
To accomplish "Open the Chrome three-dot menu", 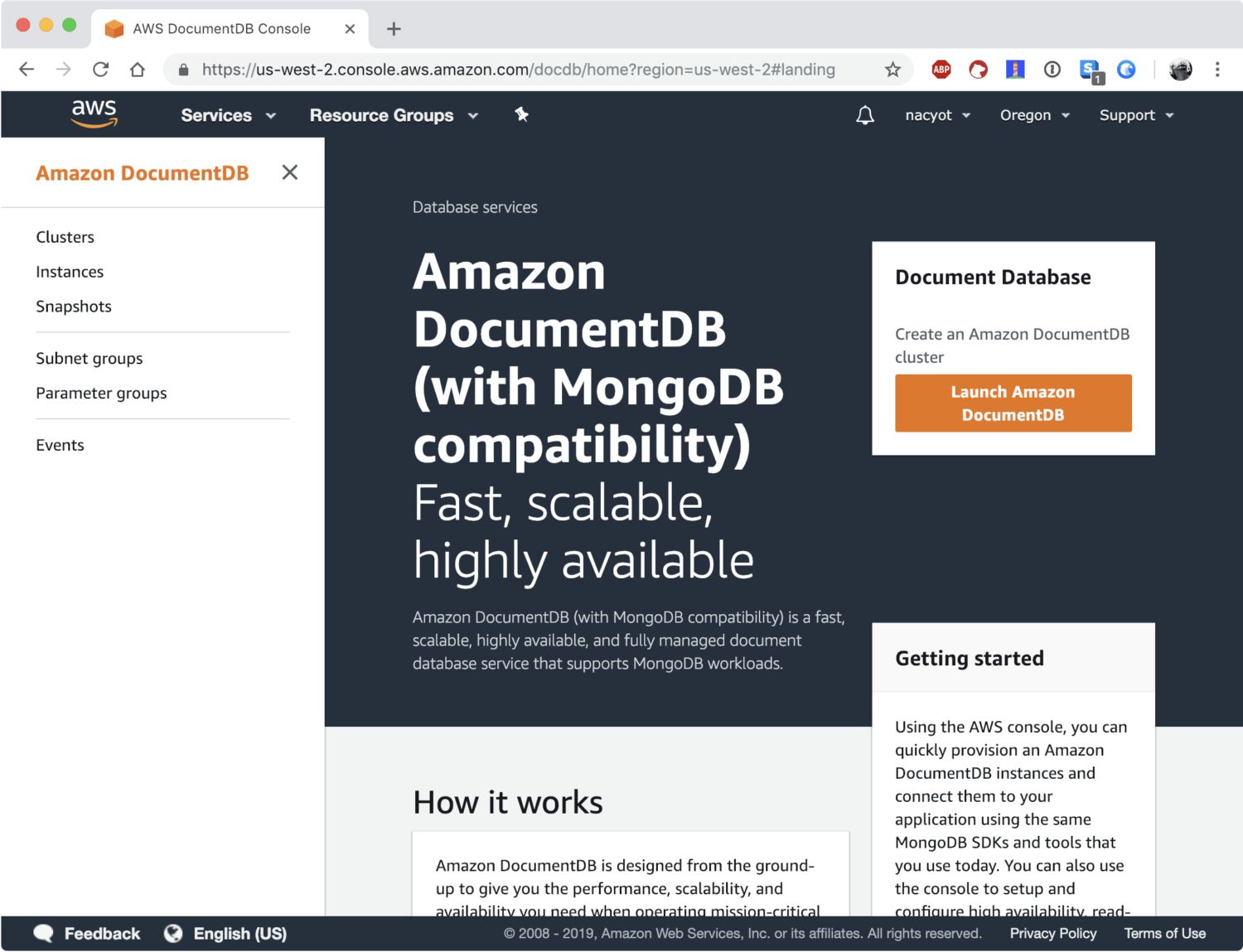I will [x=1217, y=70].
